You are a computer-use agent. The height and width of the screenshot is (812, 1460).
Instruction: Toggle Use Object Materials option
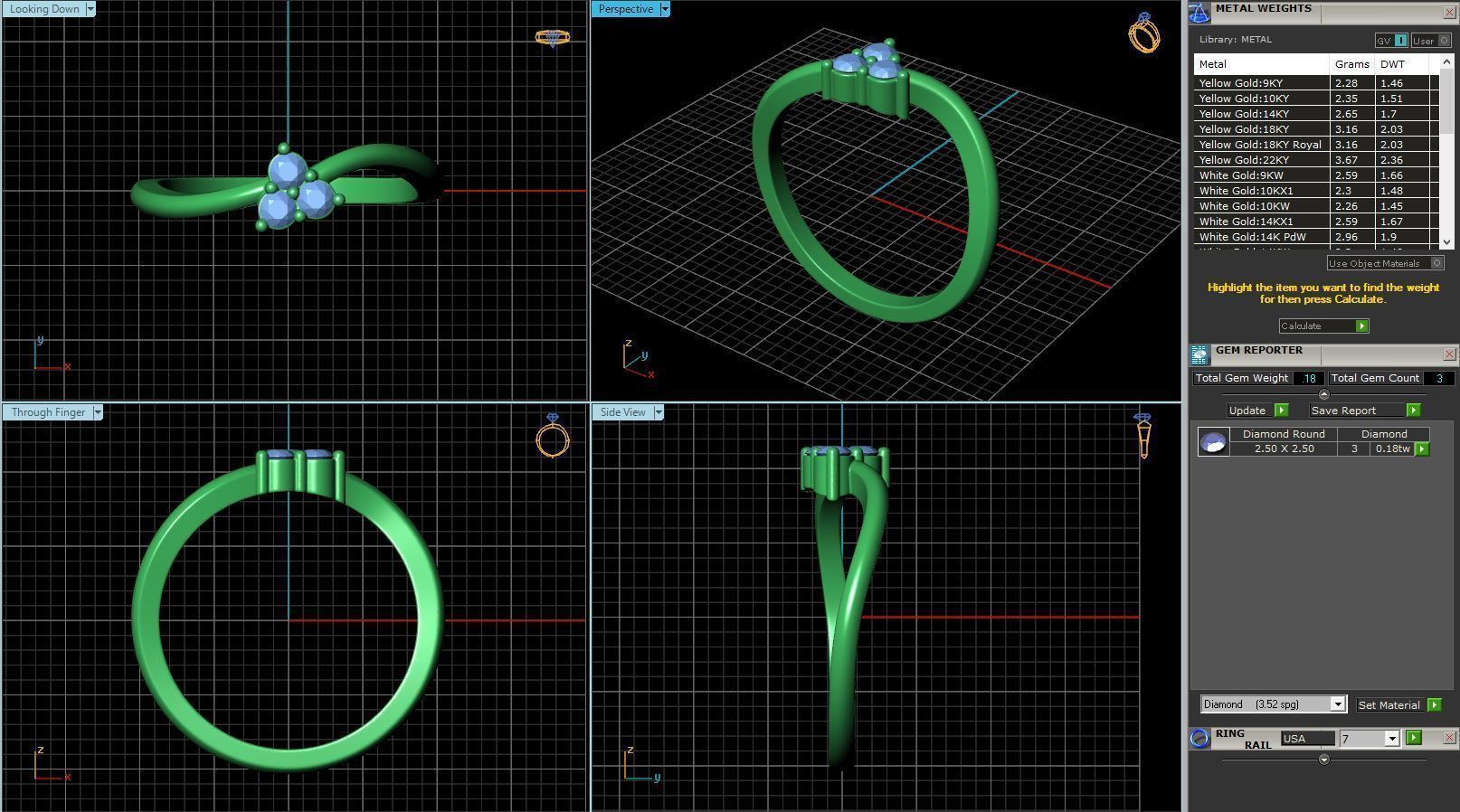click(1385, 263)
